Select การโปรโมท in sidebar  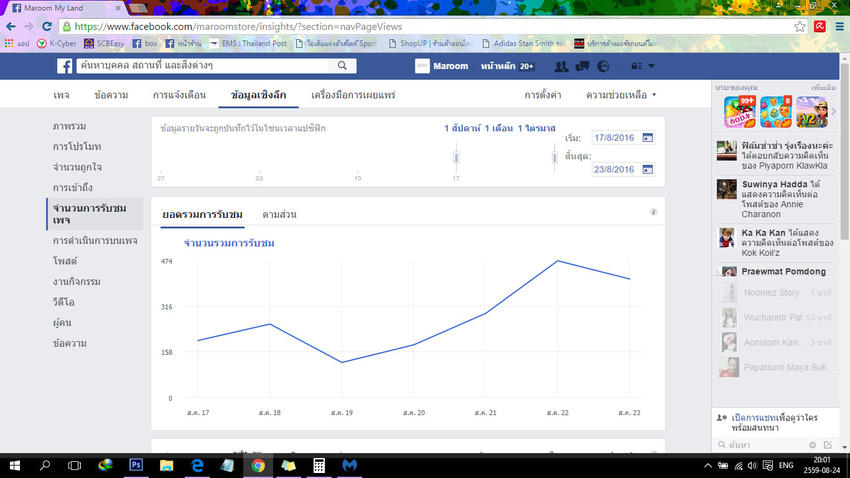click(77, 147)
